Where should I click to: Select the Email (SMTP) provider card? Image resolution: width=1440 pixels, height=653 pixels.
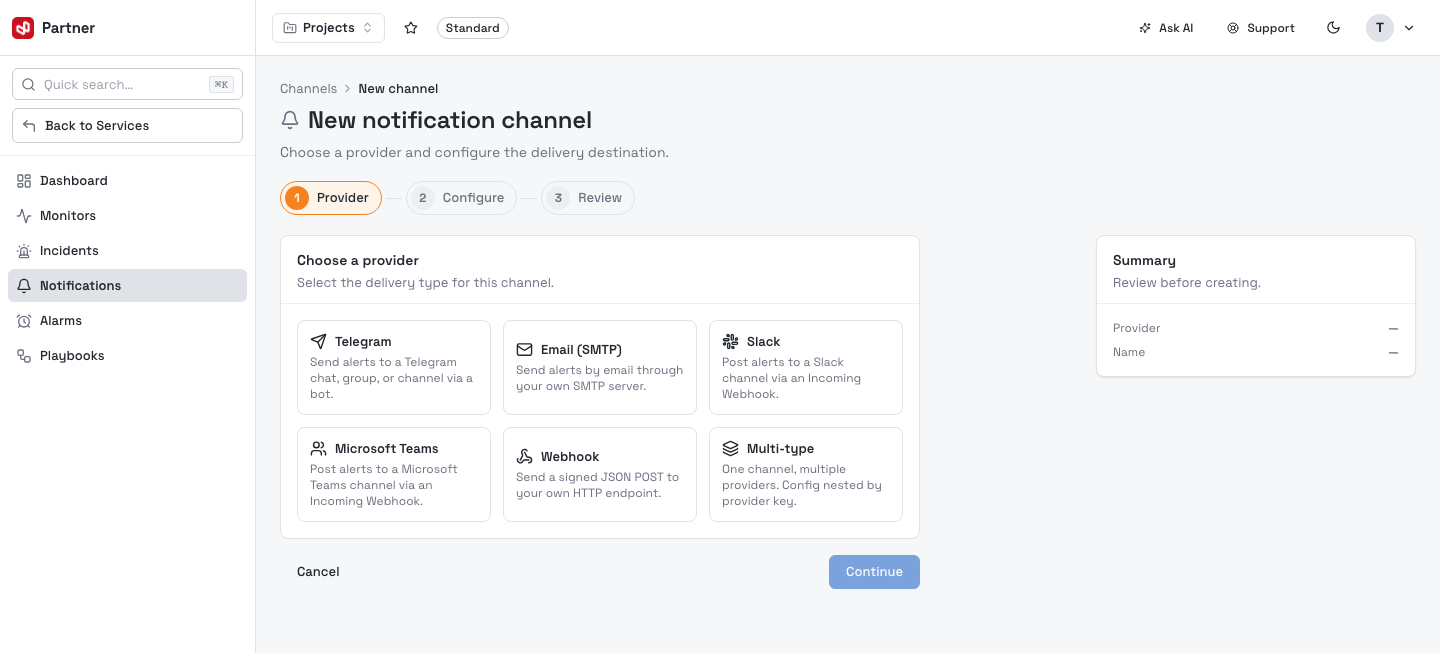click(600, 367)
